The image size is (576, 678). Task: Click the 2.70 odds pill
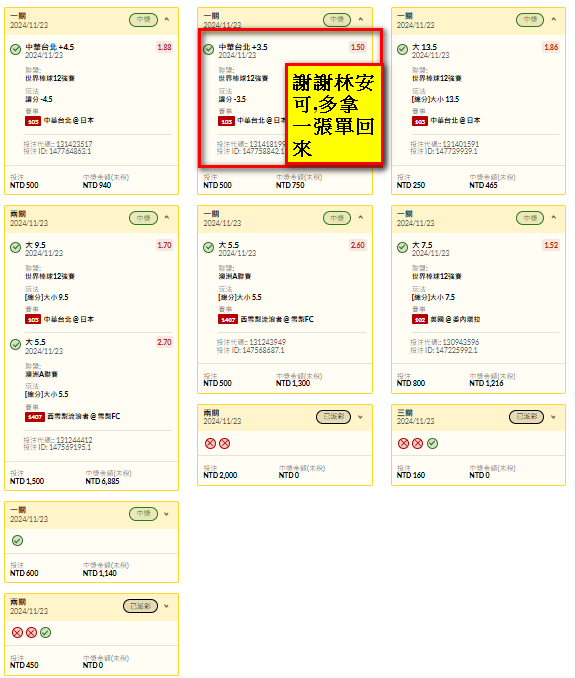point(164,342)
